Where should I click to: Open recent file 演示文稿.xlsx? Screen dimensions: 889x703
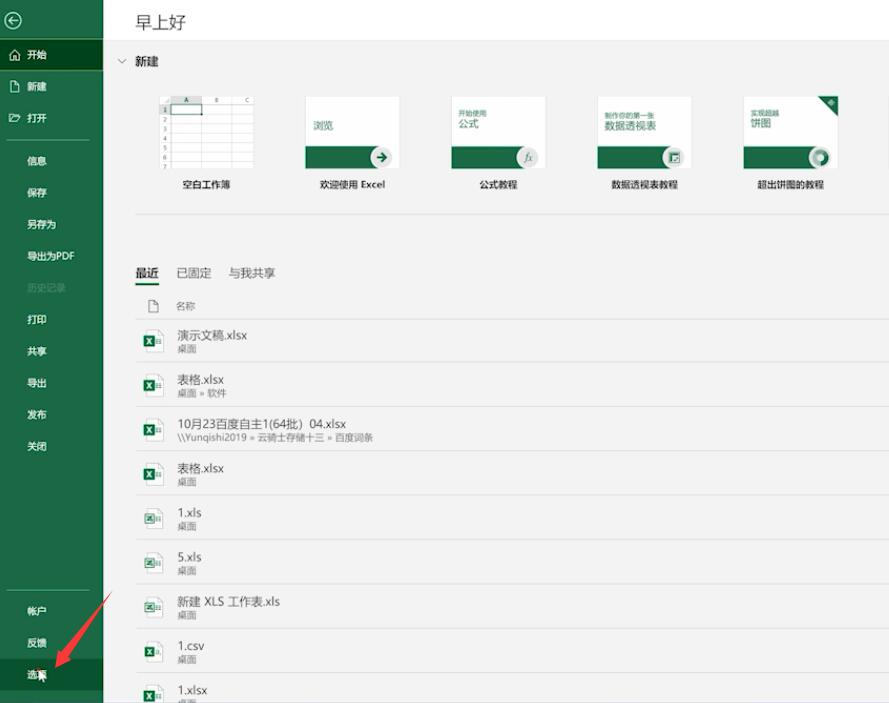pyautogui.click(x=512, y=341)
